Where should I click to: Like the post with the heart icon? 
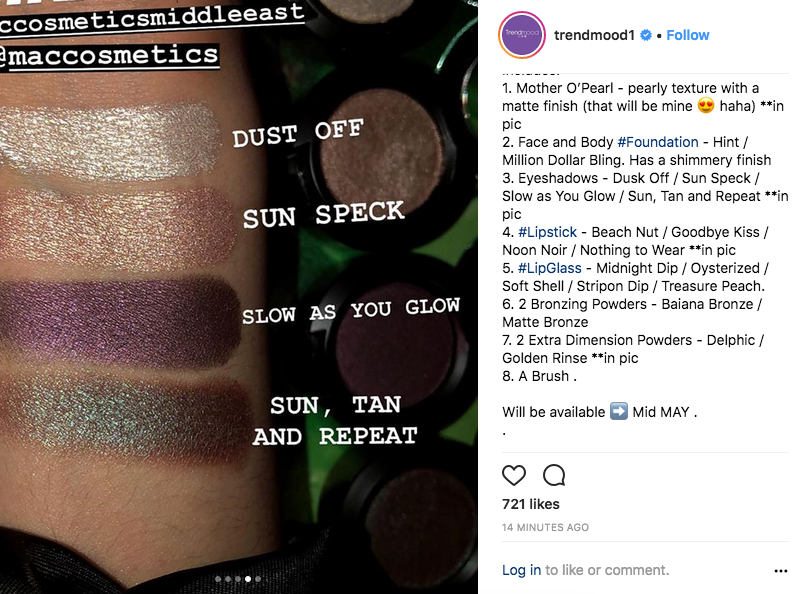(x=514, y=475)
